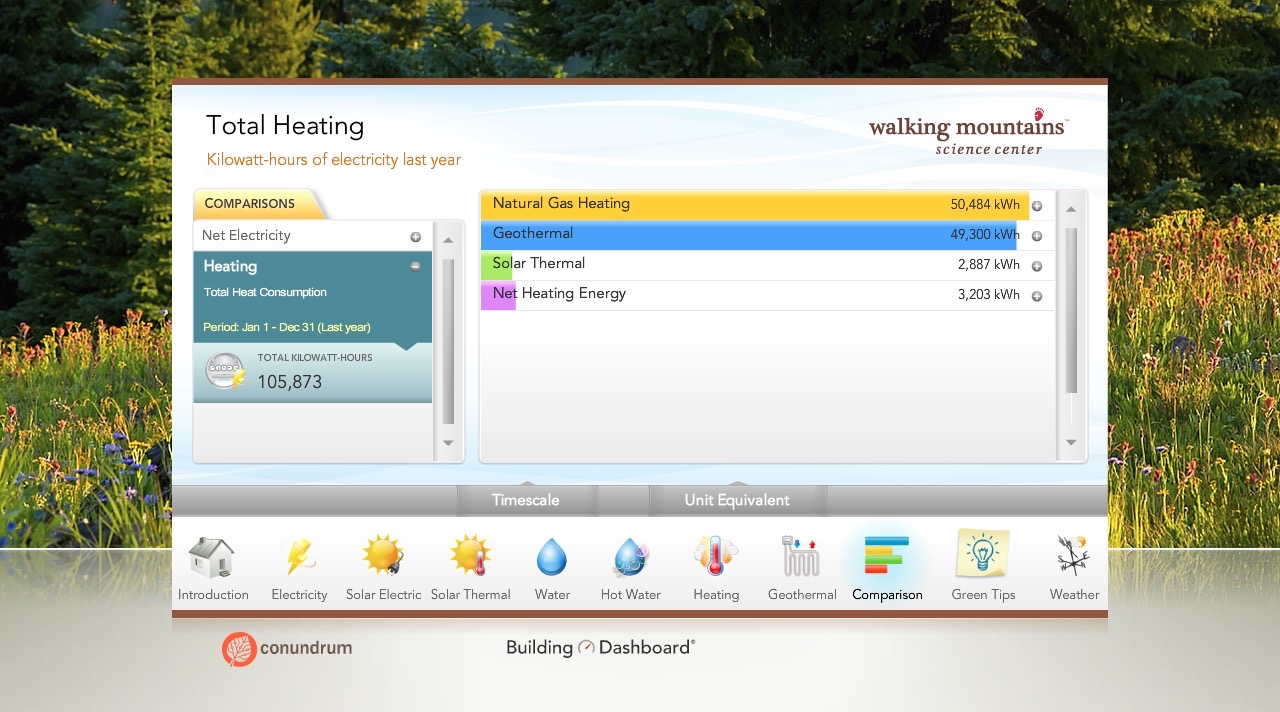Open the Solar Electric sun icon
1280x712 pixels.
pos(383,556)
